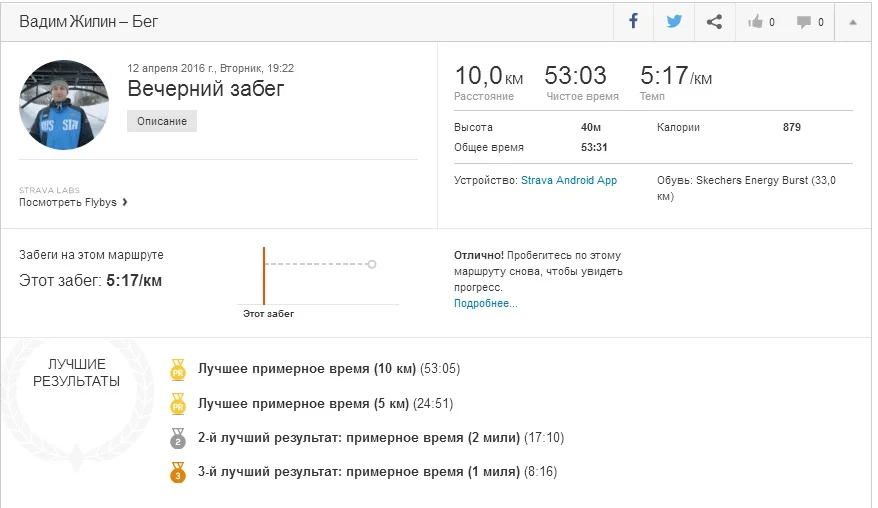
Task: Open Лучшее примерное время (10 км) result
Action: click(x=307, y=370)
